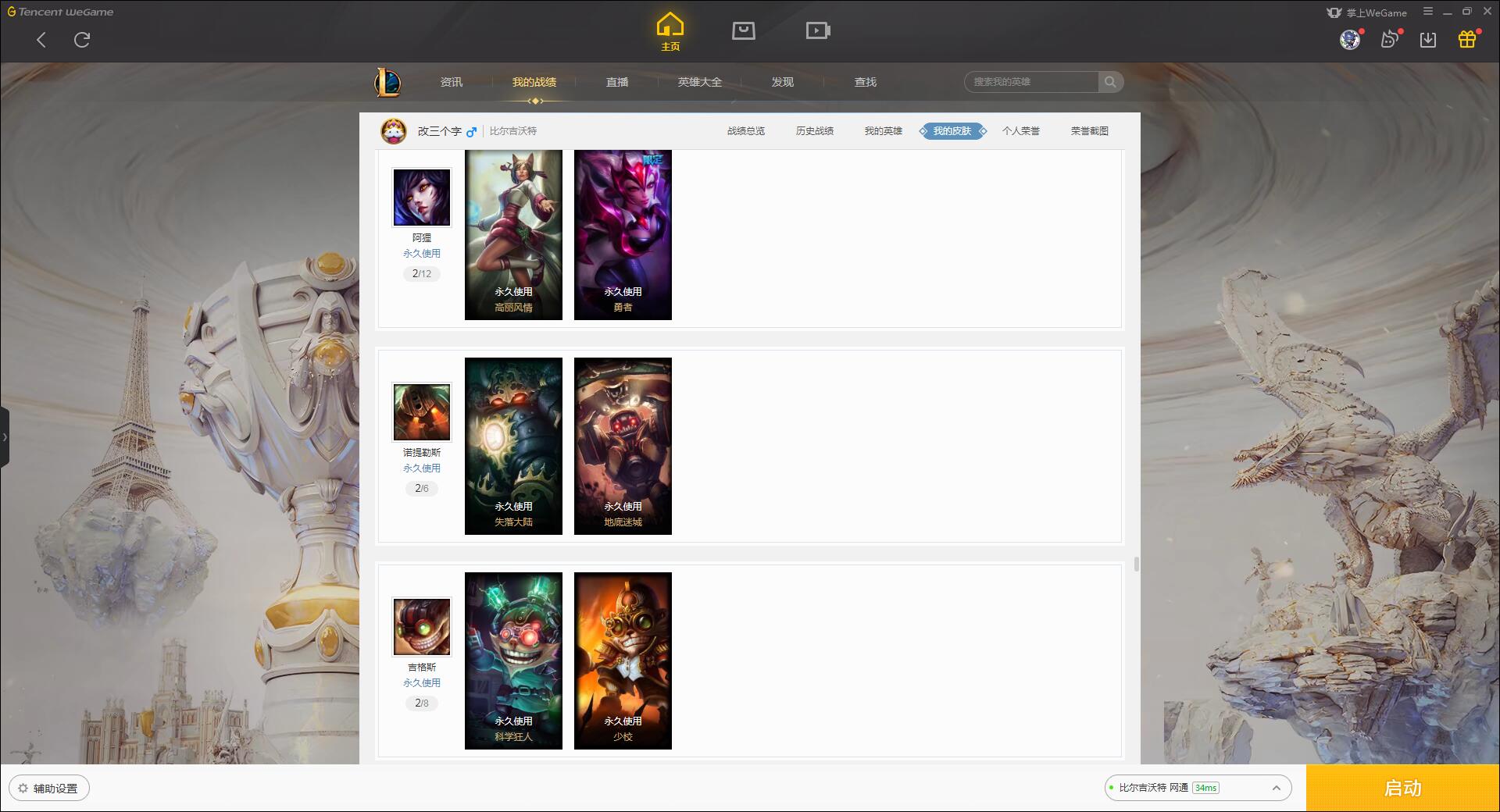The height and width of the screenshot is (812, 1500).
Task: Refresh the page with the reload icon
Action: pyautogui.click(x=82, y=40)
